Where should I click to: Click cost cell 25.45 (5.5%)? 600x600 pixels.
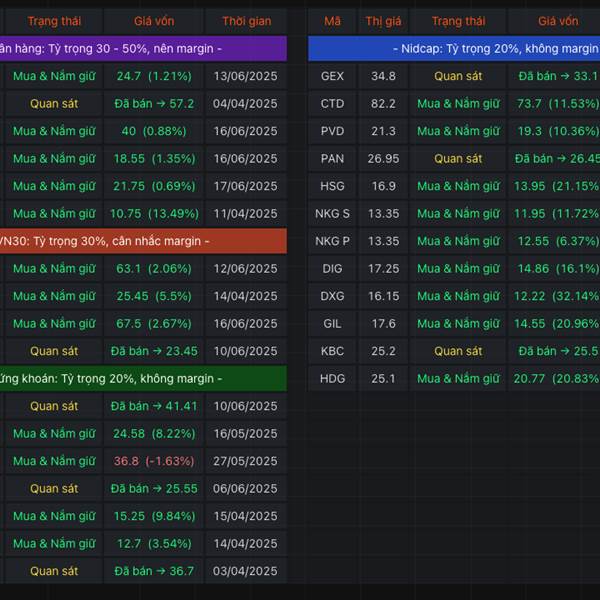[x=154, y=296]
